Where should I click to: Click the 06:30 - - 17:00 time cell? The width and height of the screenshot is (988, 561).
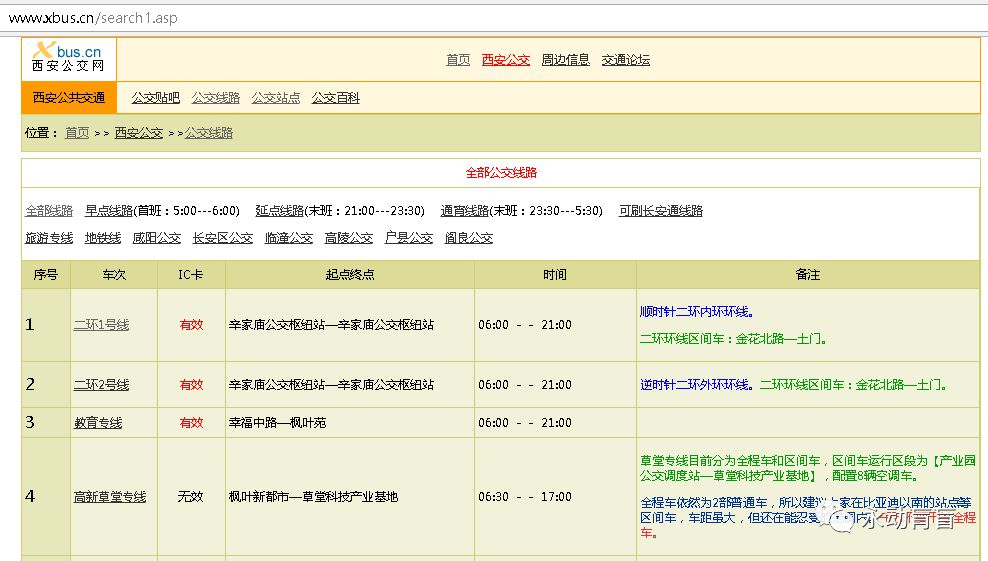point(555,497)
